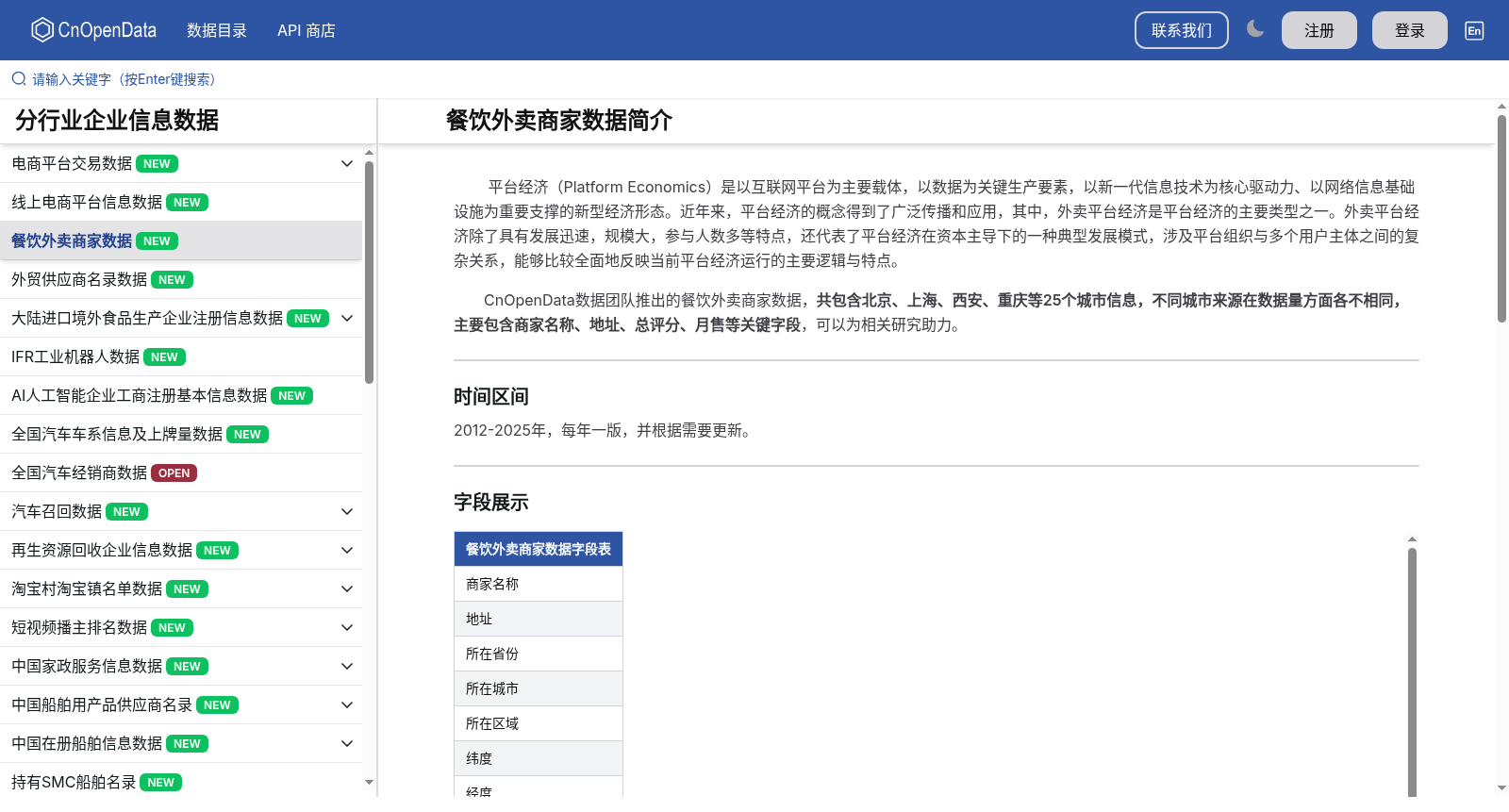Click sidebar scrollbar down arrow
Image resolution: width=1509 pixels, height=812 pixels.
[369, 783]
